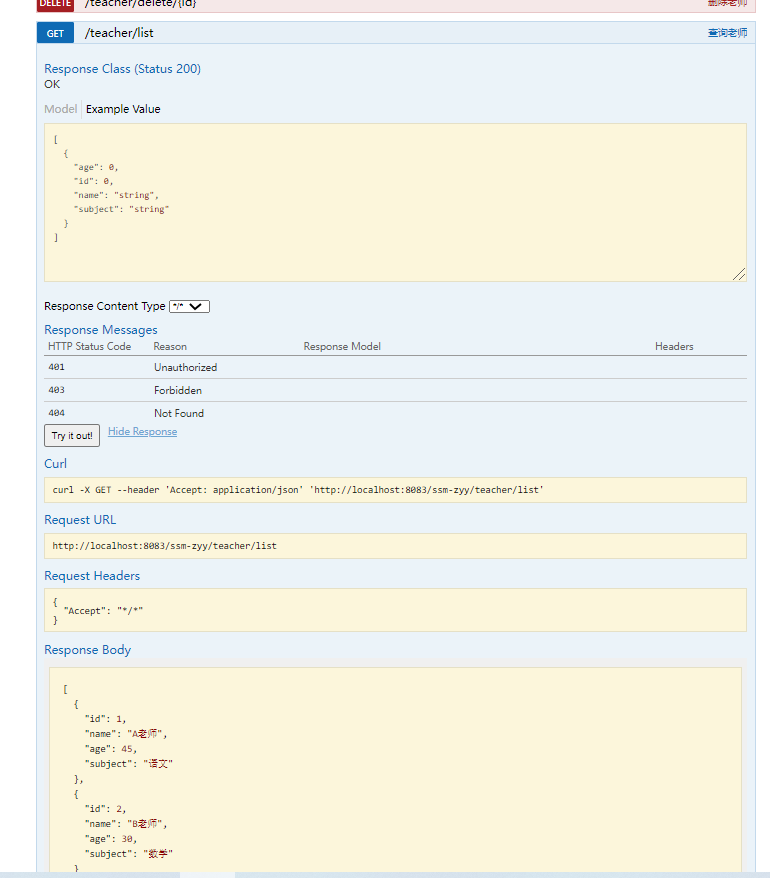The width and height of the screenshot is (770, 878).
Task: Click the "name": "string" example line
Action: coord(116,195)
